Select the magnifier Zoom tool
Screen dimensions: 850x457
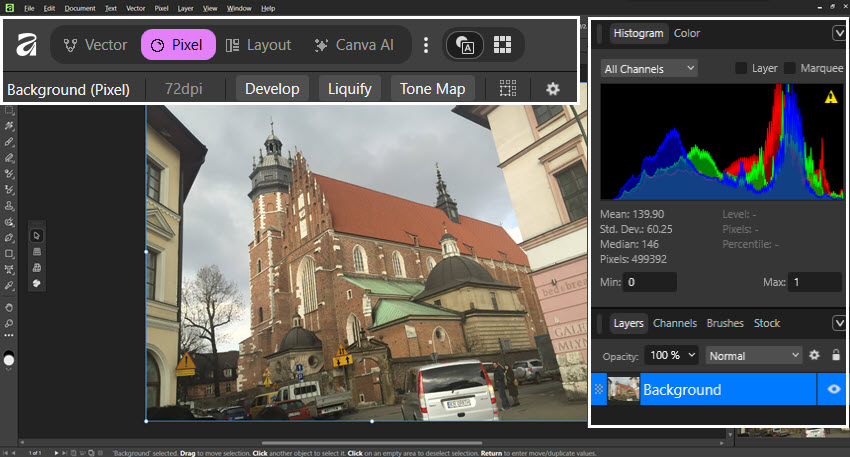tap(9, 324)
